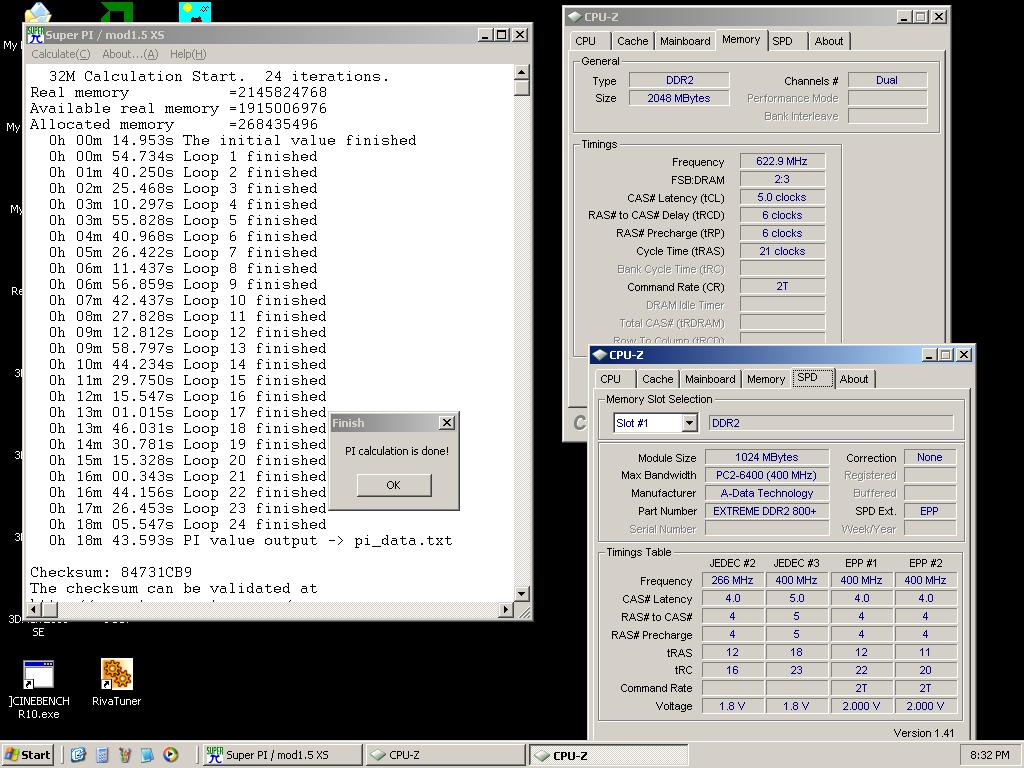The width and height of the screenshot is (1024, 768).
Task: Switch to Super PI taskbar button
Action: (x=282, y=755)
